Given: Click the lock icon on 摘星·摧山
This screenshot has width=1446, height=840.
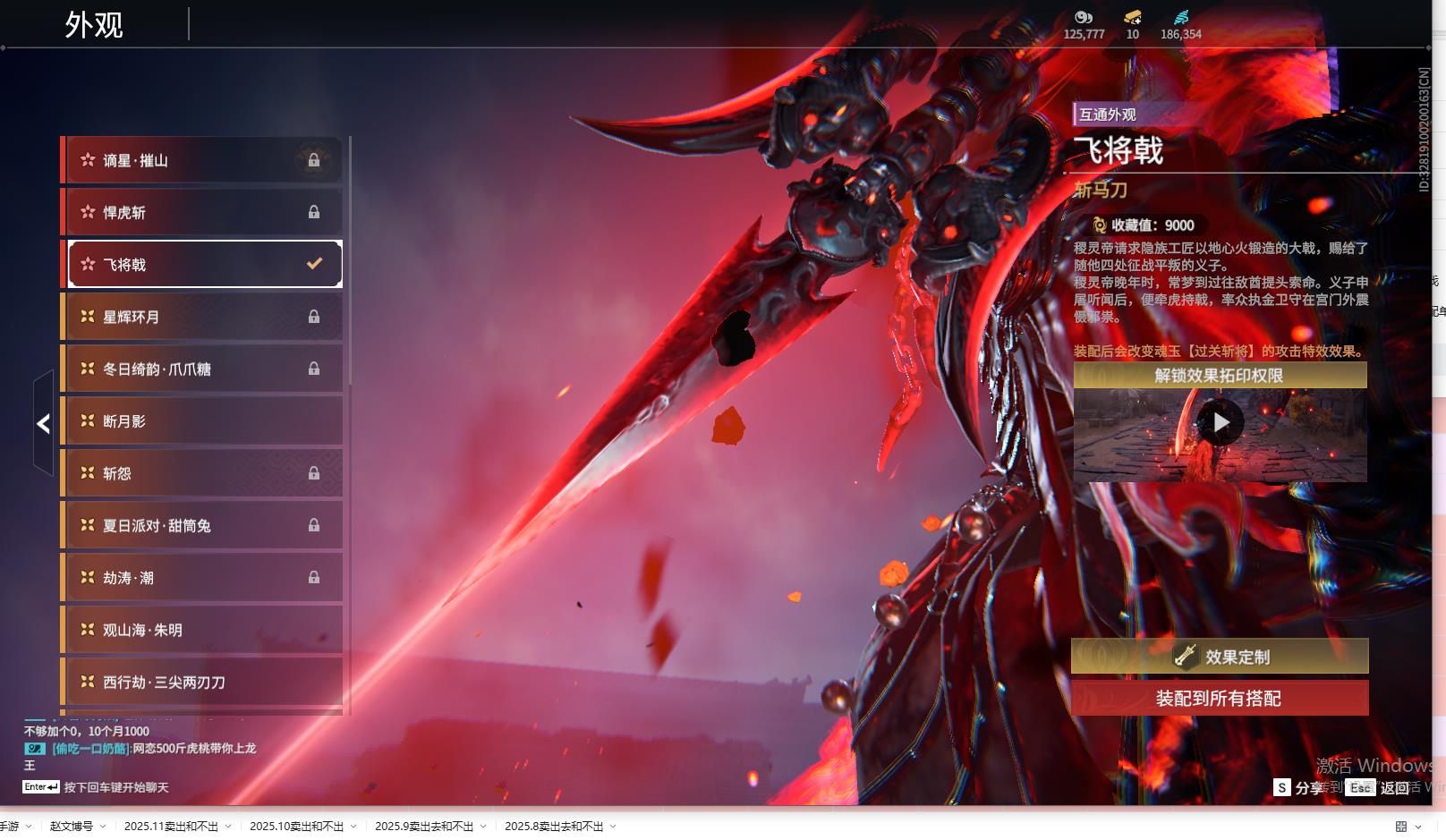Looking at the screenshot, I should (314, 160).
